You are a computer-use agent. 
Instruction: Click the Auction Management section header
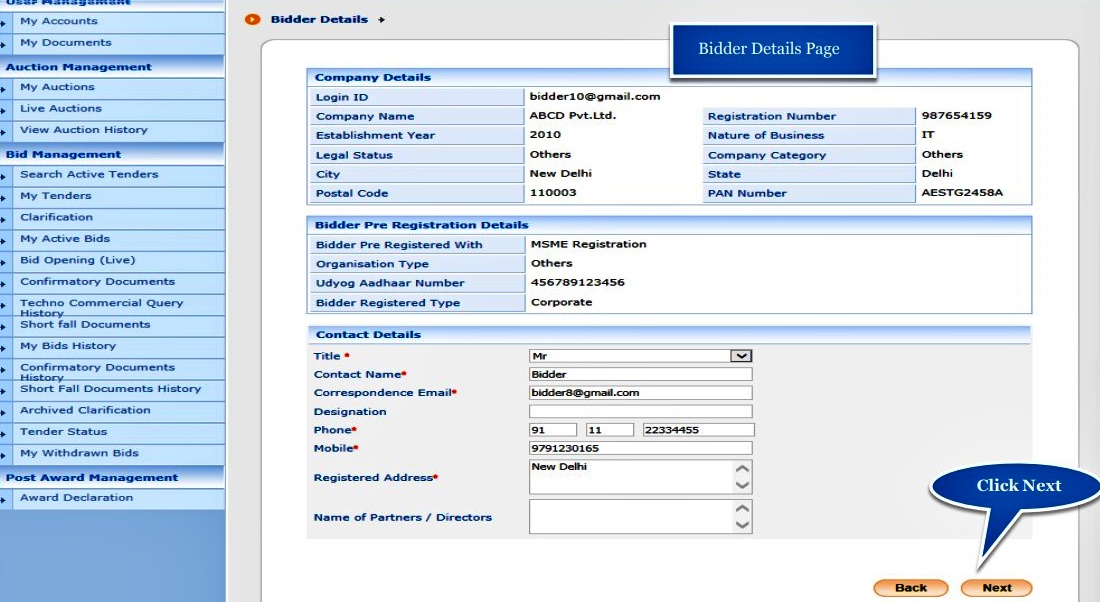(x=79, y=67)
